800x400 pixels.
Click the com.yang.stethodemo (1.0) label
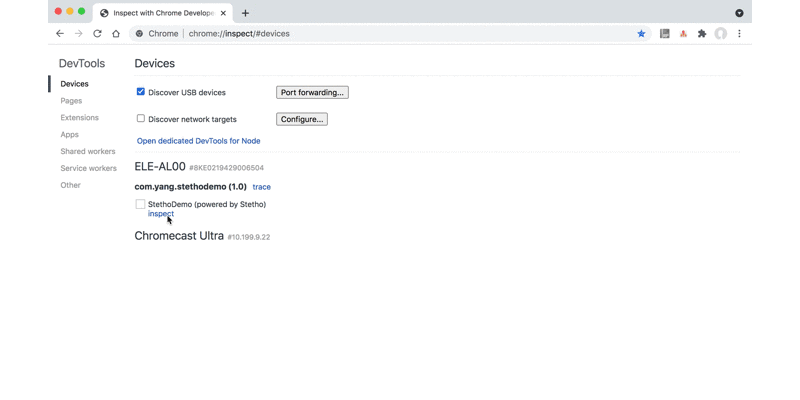pyautogui.click(x=191, y=187)
